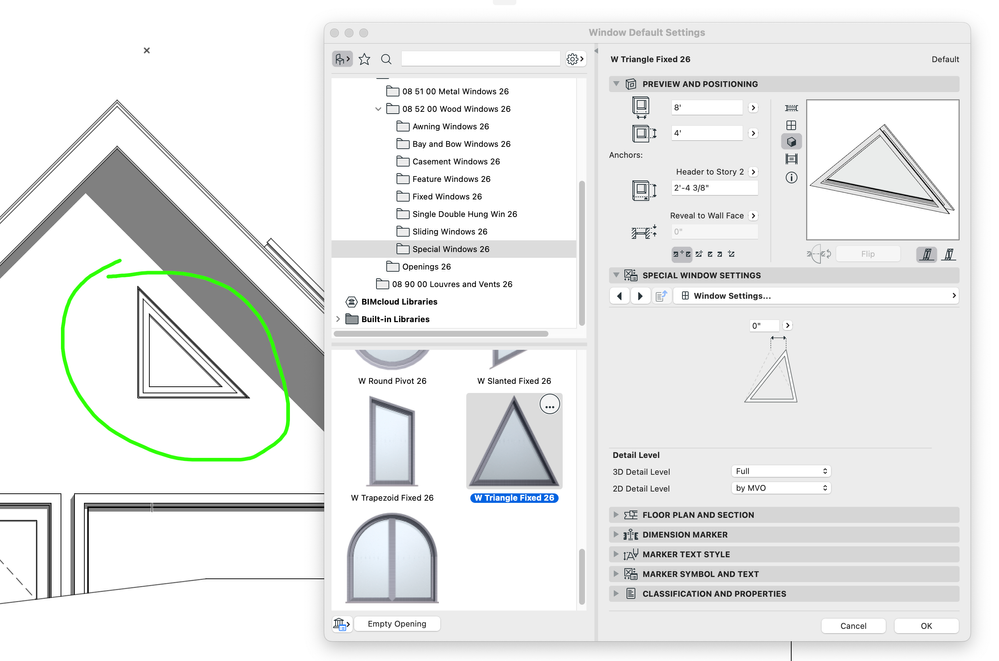Viewport: 999px width, 661px height.
Task: Show object info with the i icon
Action: pyautogui.click(x=791, y=178)
